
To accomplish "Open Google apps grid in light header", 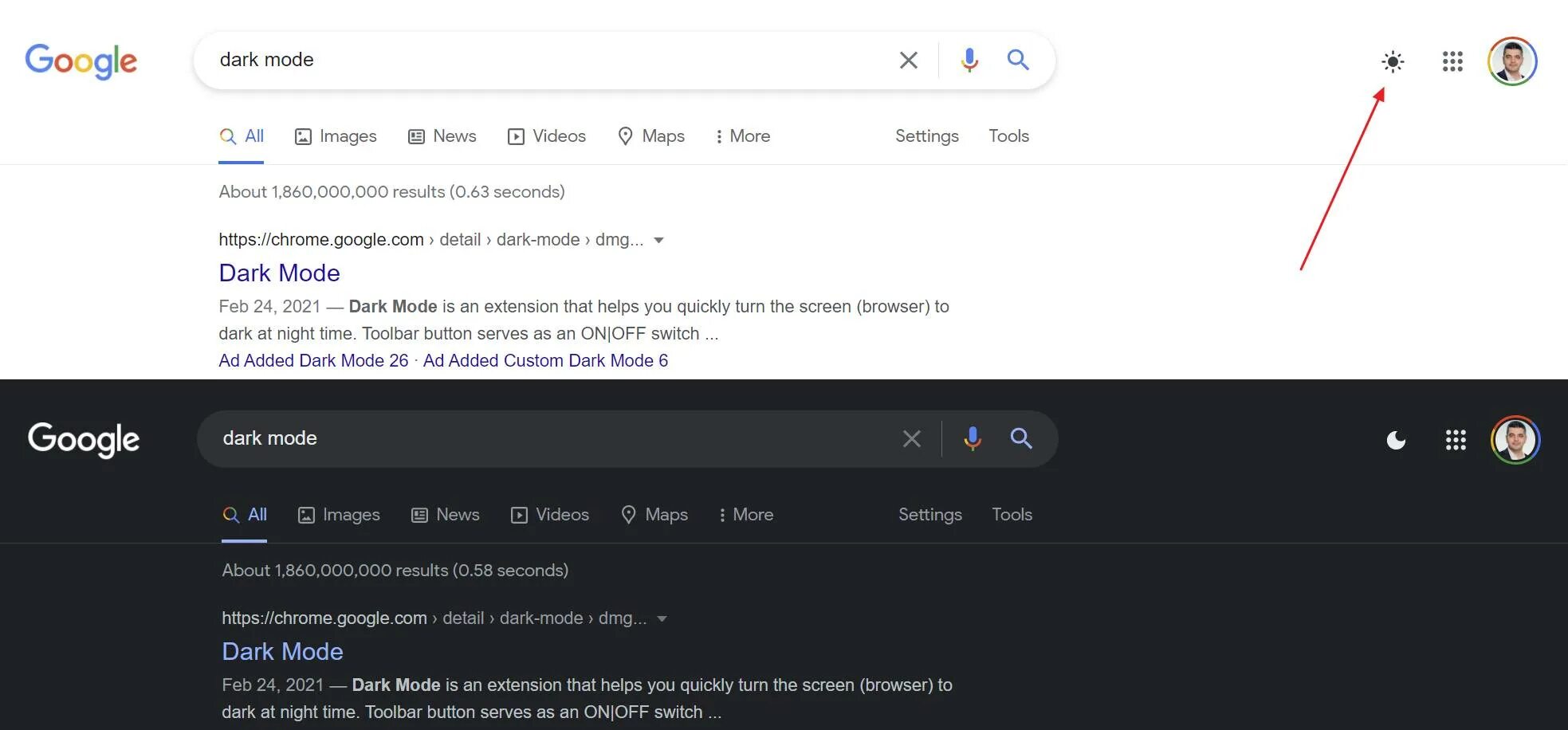I will pyautogui.click(x=1452, y=61).
